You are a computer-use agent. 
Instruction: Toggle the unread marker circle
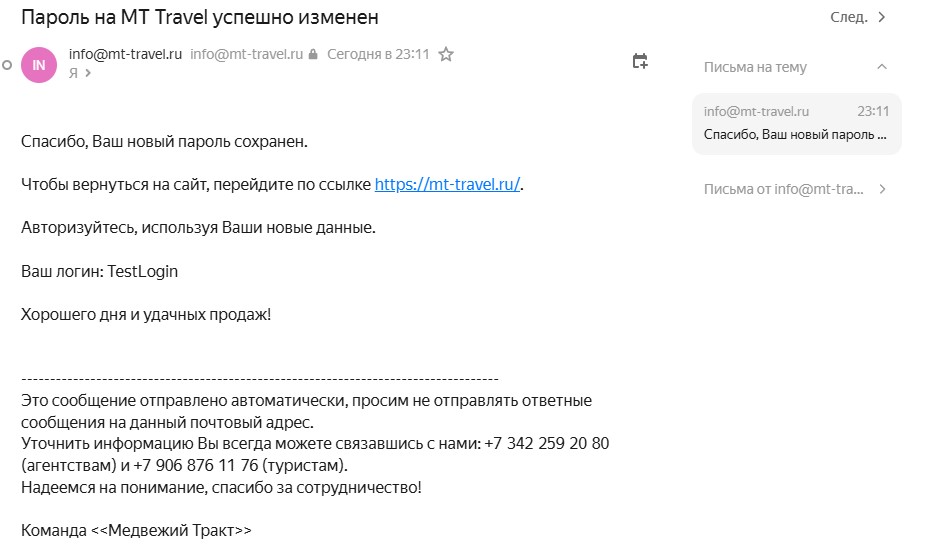click(7, 65)
